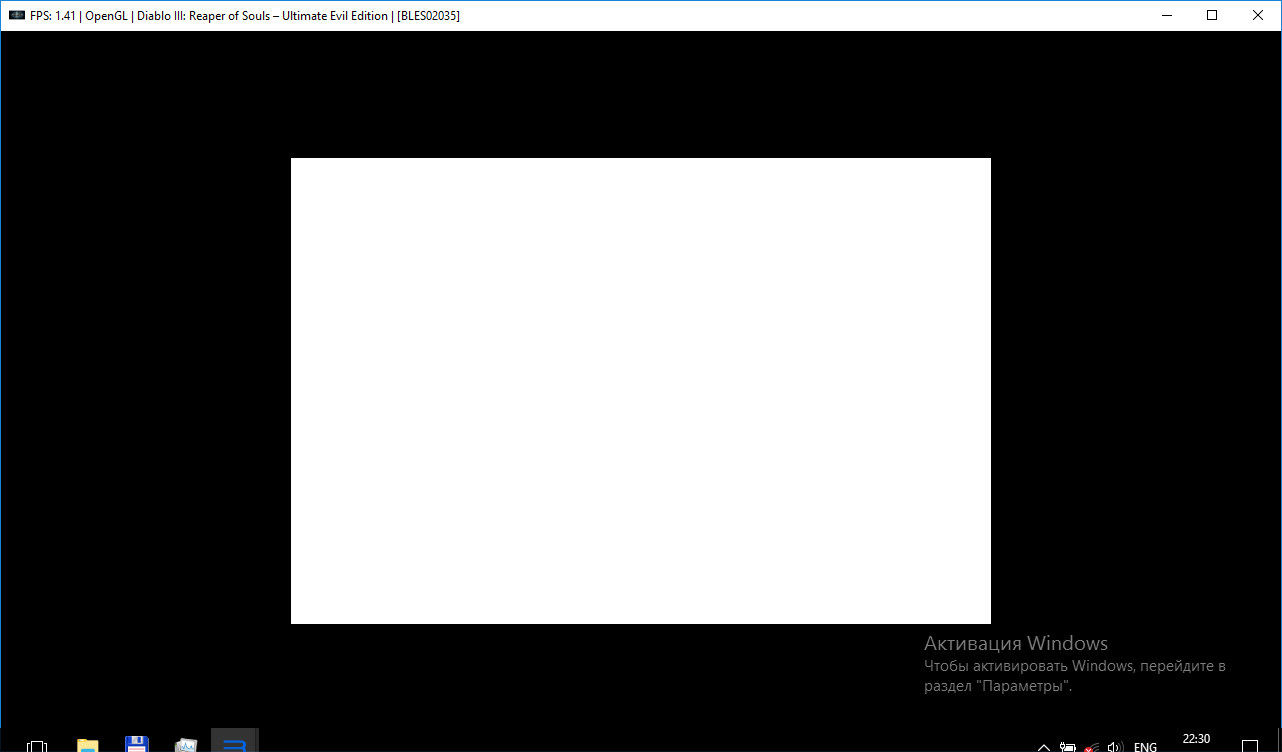Open the volume speaker tray icon
Viewport: 1282px width, 752px height.
(1116, 746)
